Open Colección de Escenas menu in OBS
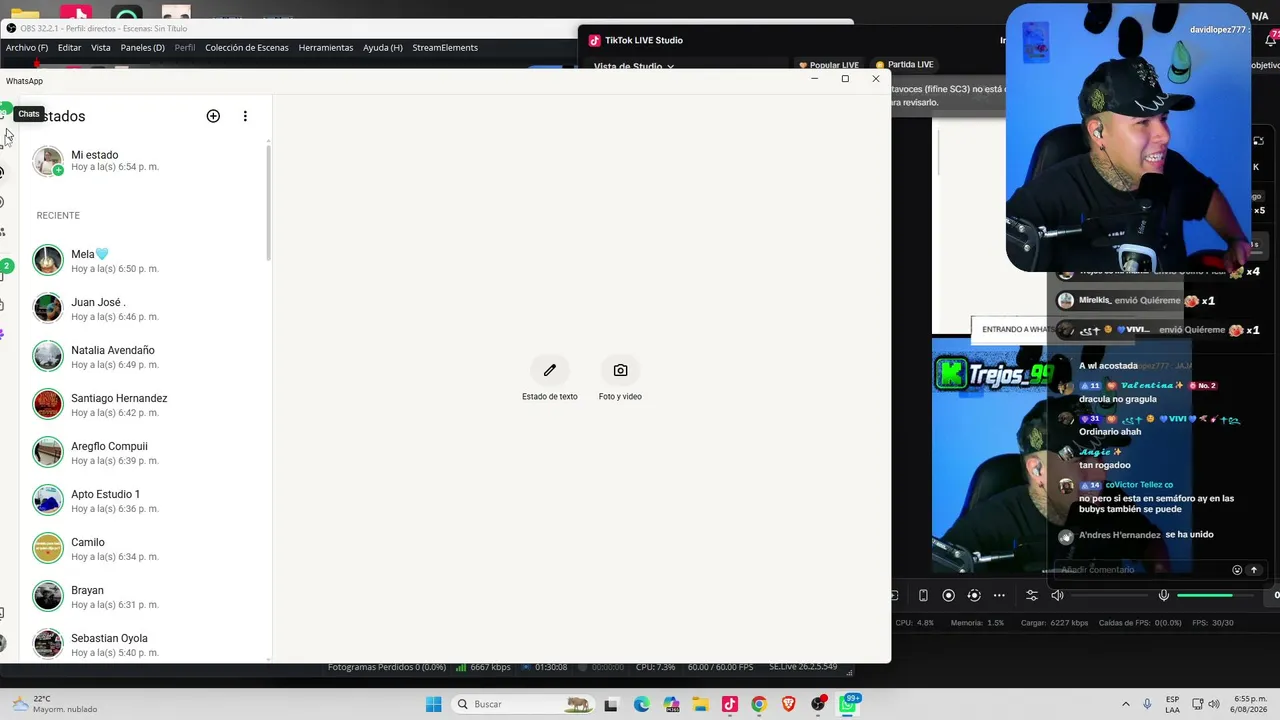 247,47
